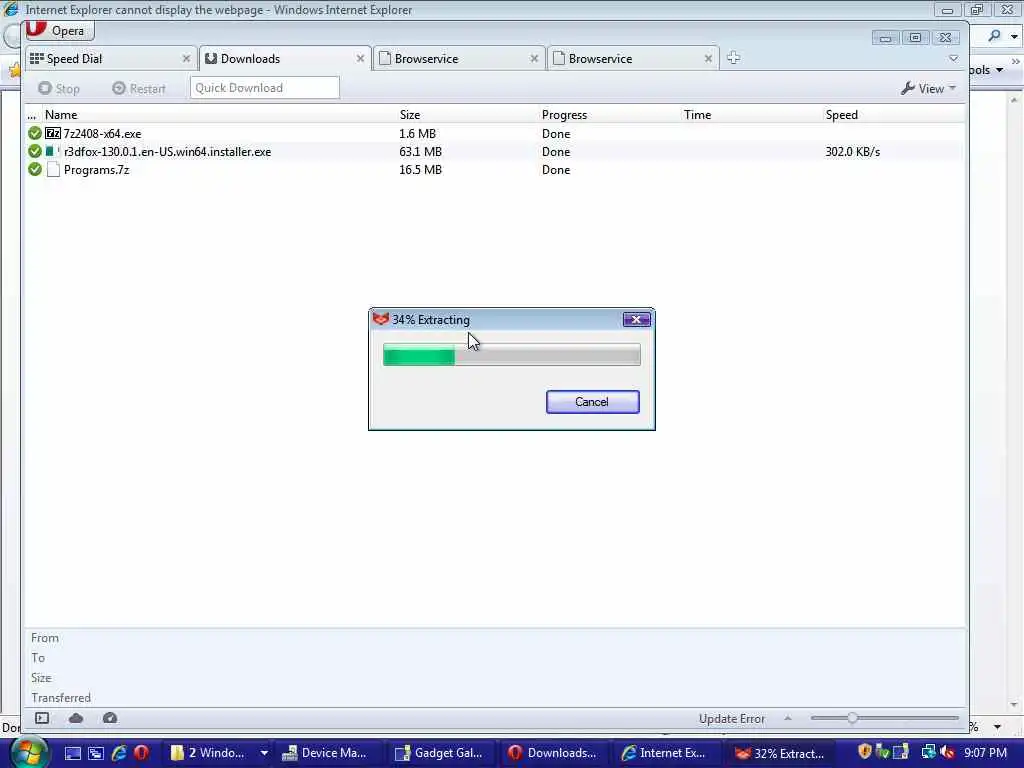
Task: Expand IE zoom level dropdown arrow
Action: (x=997, y=727)
